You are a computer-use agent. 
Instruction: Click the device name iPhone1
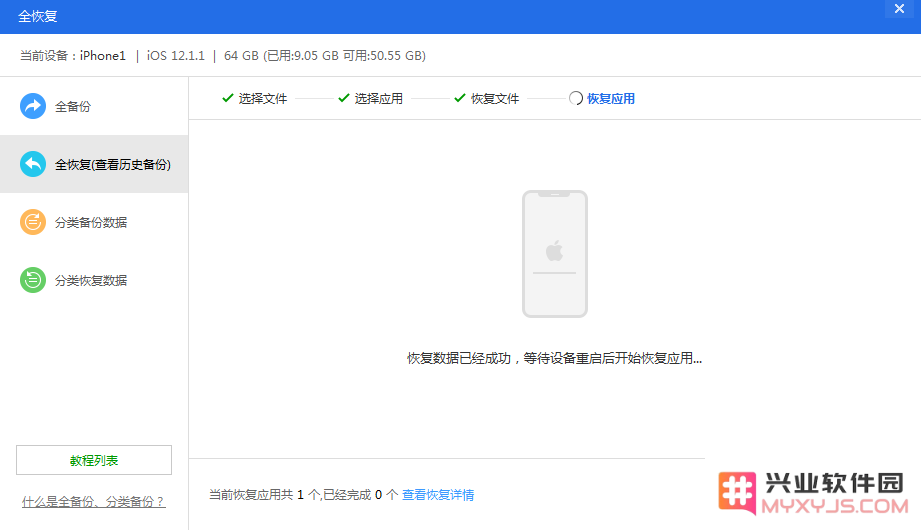[x=103, y=56]
